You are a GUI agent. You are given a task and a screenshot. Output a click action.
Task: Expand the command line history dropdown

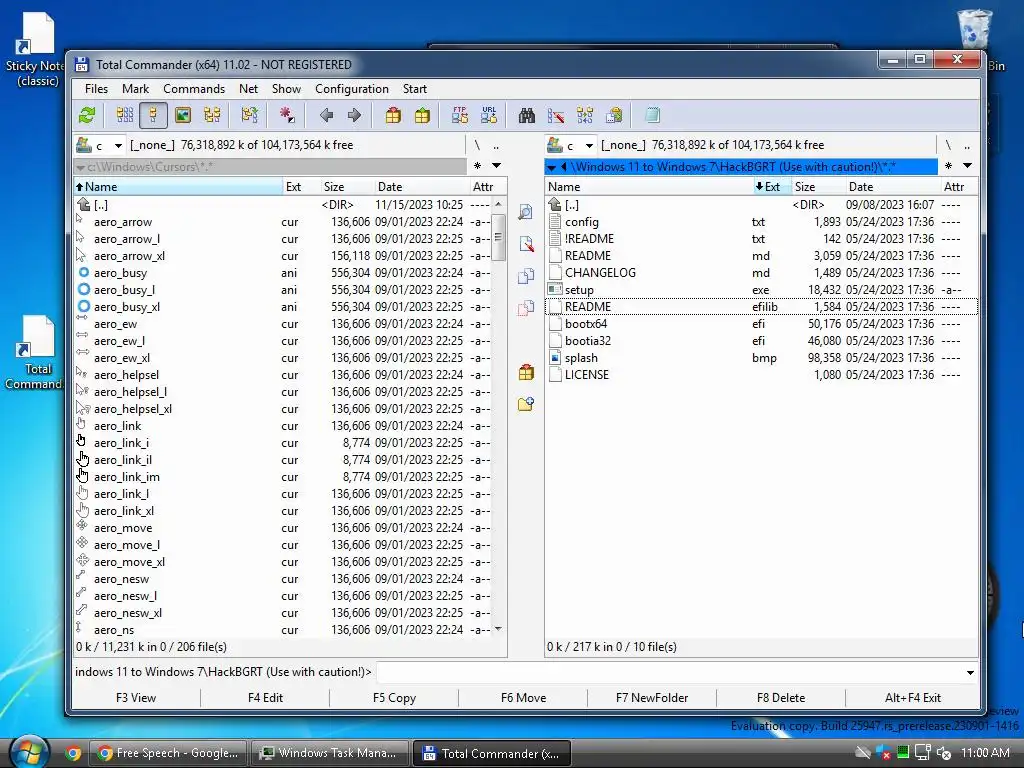(970, 673)
